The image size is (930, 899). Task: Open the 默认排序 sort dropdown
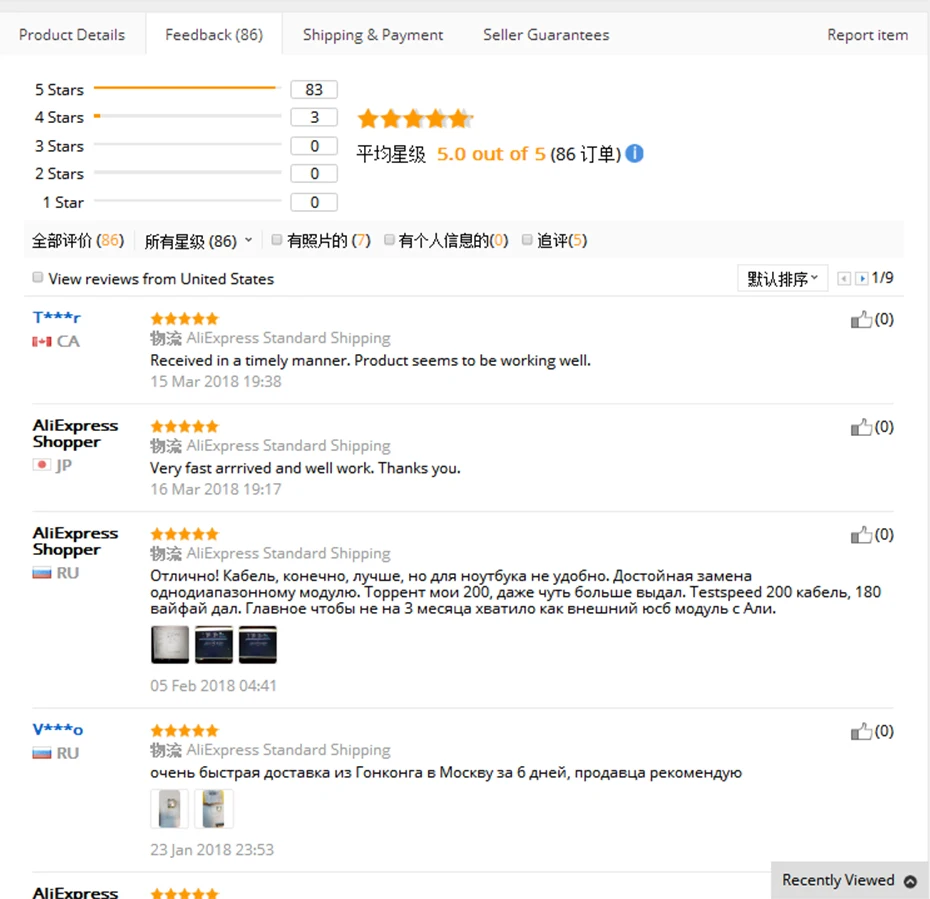[782, 279]
